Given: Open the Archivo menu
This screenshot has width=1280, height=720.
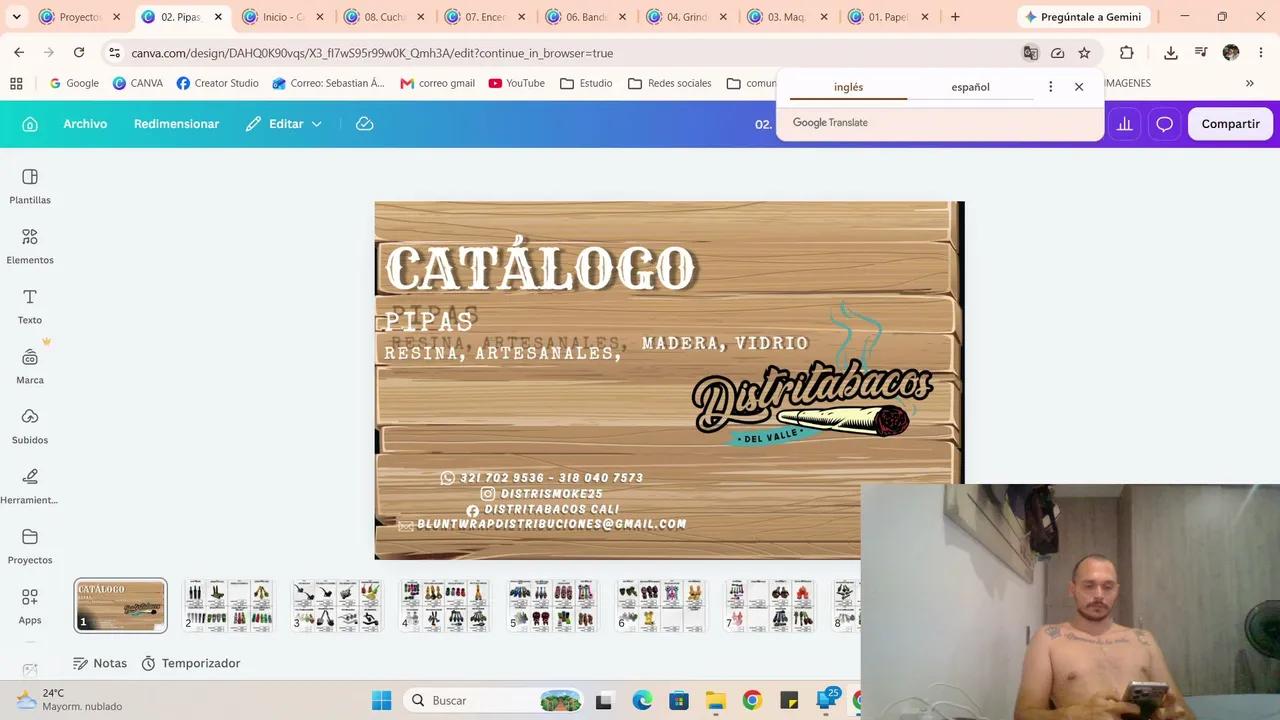Looking at the screenshot, I should (x=85, y=124).
